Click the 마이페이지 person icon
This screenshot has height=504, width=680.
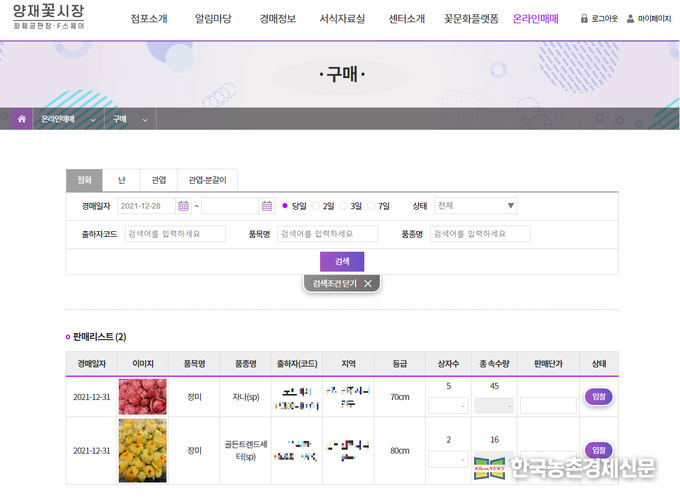(x=631, y=19)
